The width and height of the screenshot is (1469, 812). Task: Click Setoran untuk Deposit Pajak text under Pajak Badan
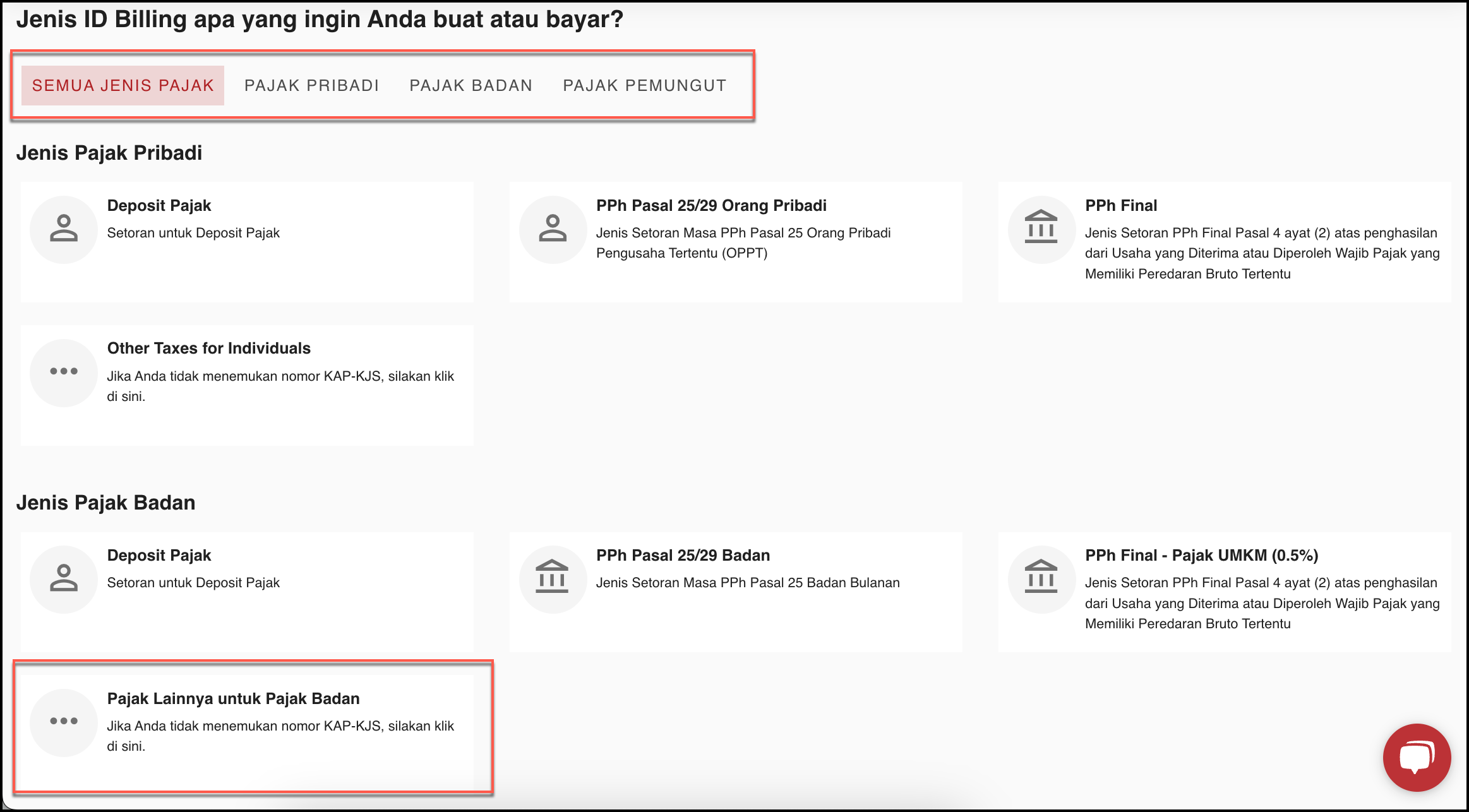pos(193,583)
